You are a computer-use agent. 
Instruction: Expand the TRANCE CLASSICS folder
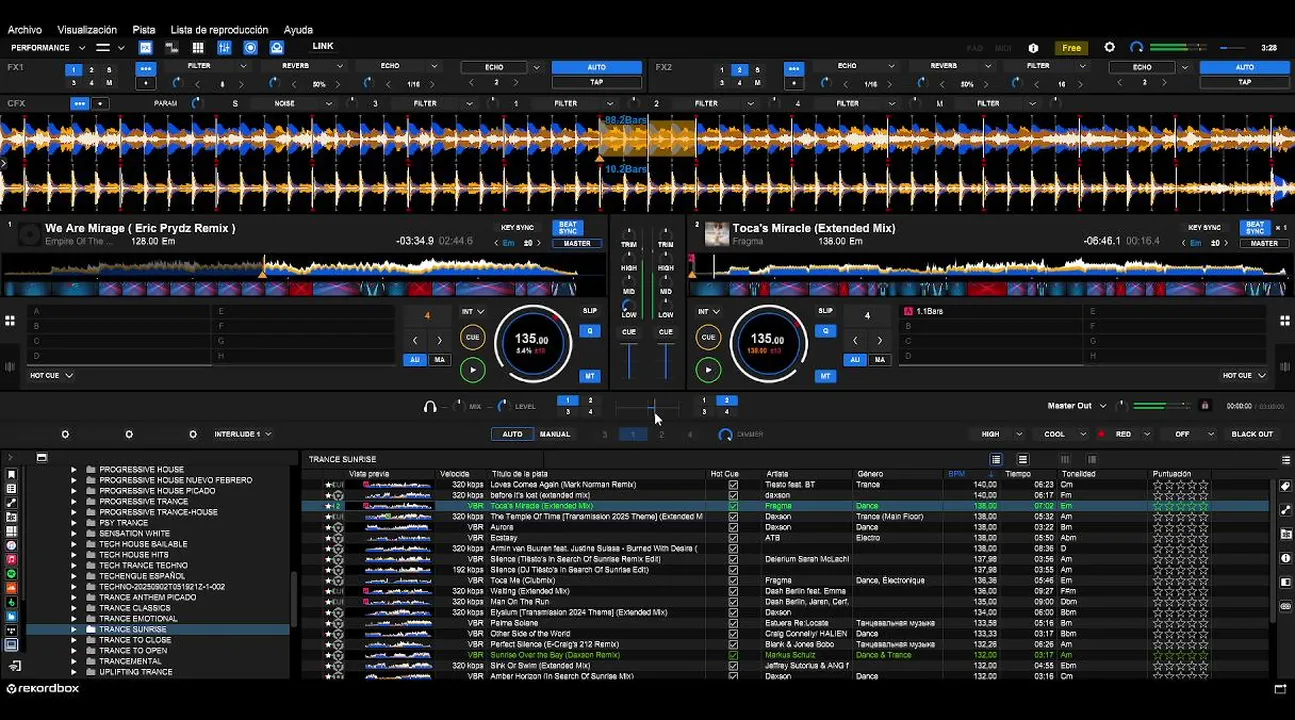point(73,608)
